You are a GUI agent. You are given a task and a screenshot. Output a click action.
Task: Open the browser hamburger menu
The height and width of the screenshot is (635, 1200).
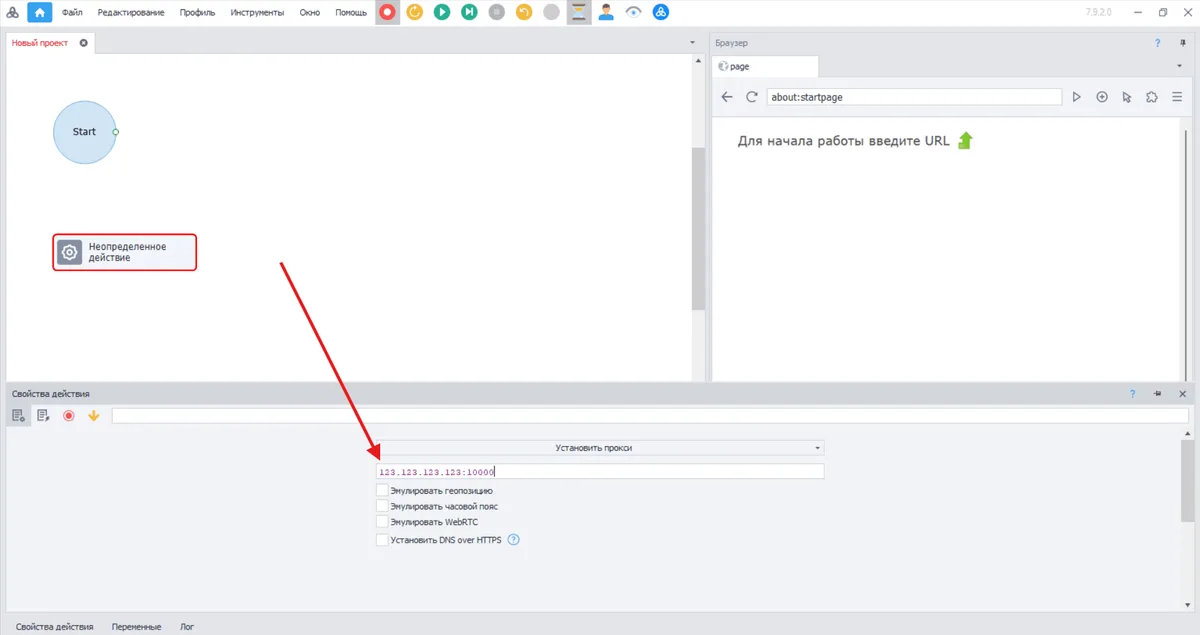1177,97
